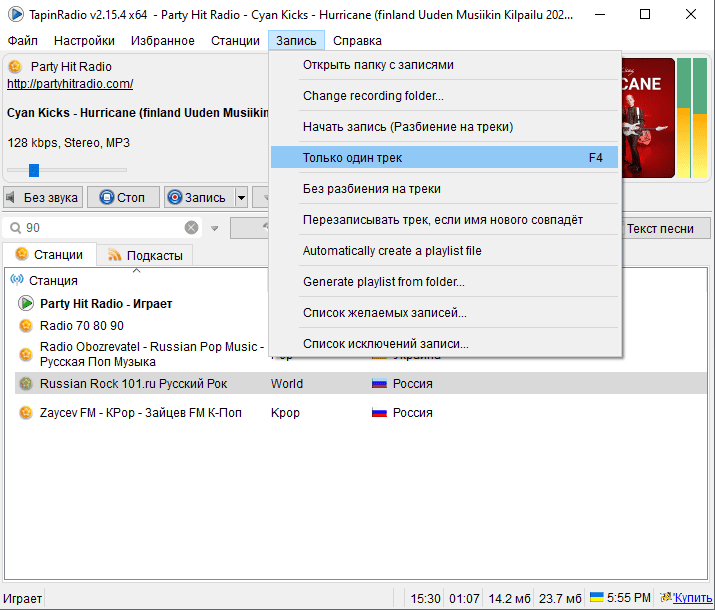Select Только один трек F4
This screenshot has height=610, width=715.
(x=445, y=158)
